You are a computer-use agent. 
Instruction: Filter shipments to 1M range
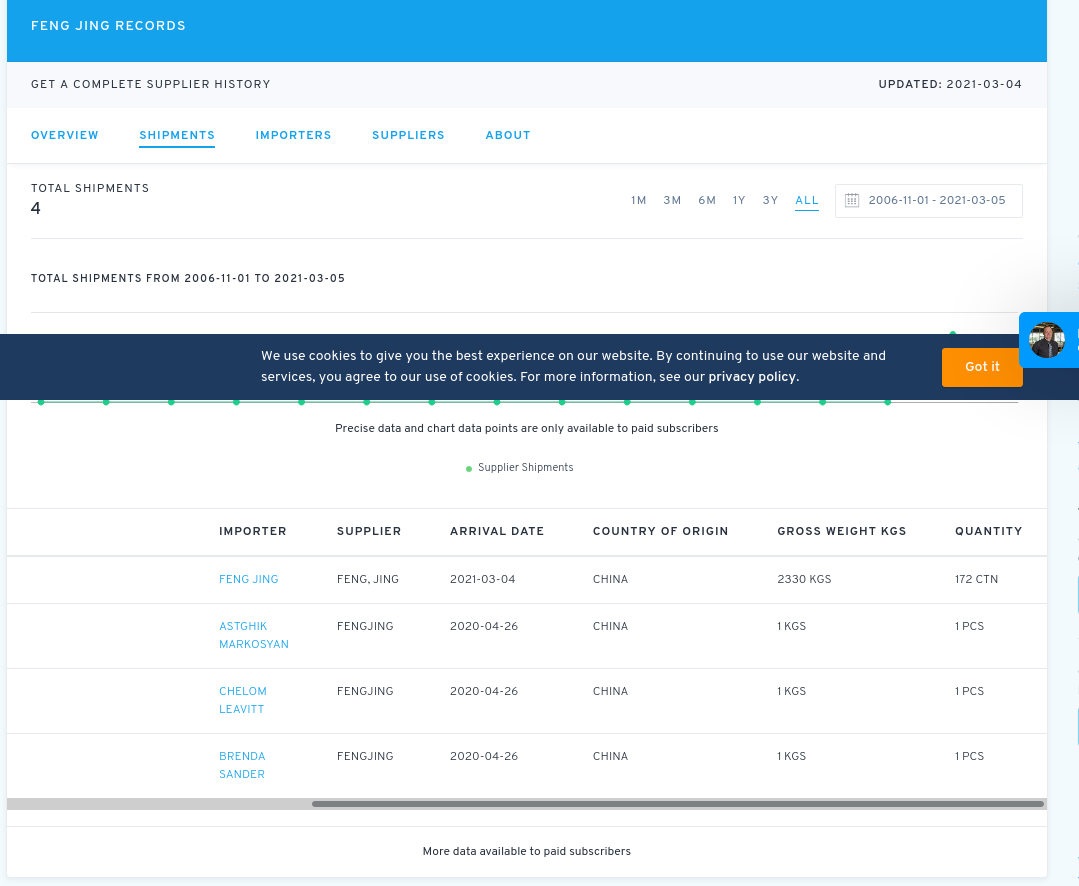point(639,200)
